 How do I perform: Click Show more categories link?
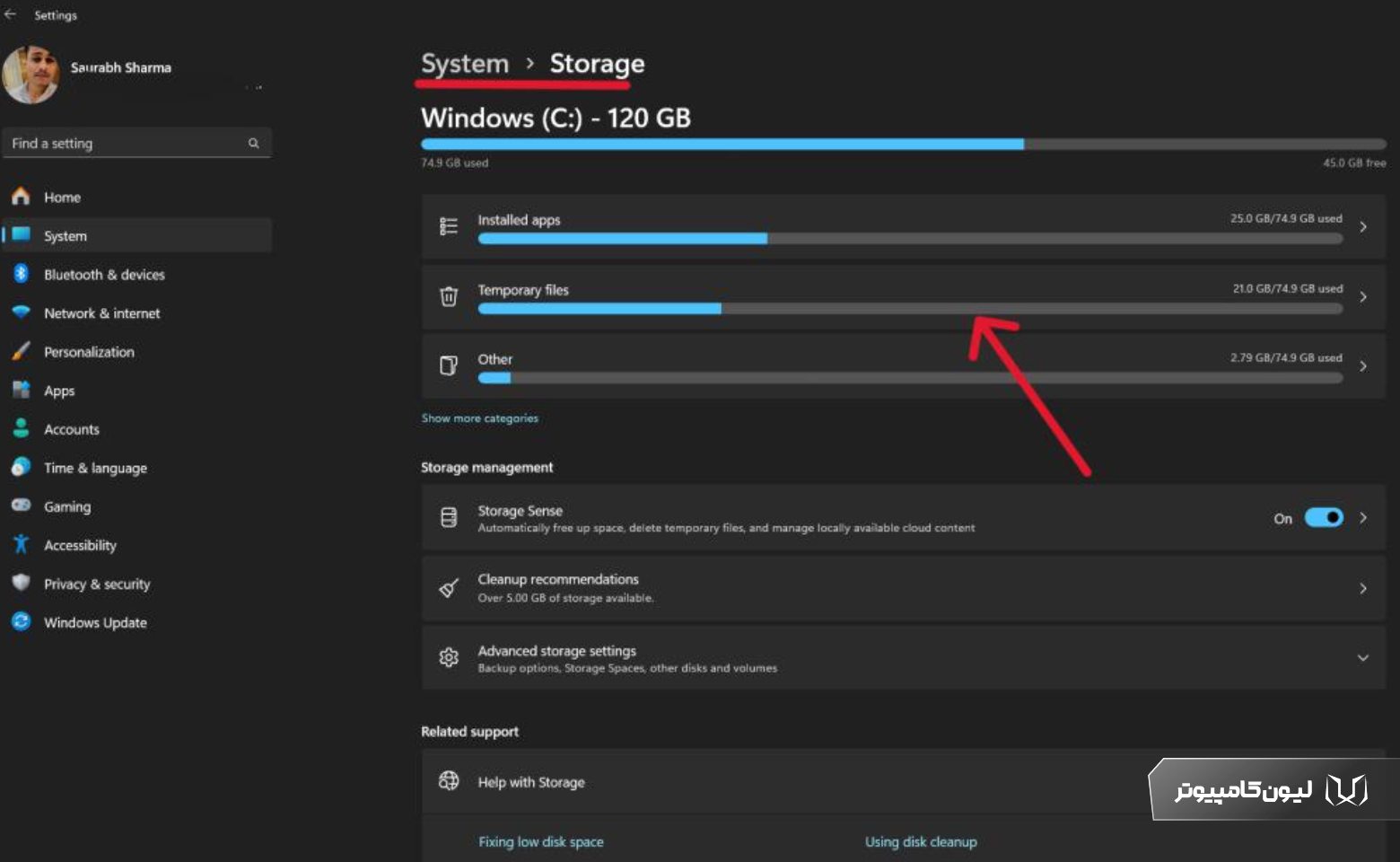480,418
